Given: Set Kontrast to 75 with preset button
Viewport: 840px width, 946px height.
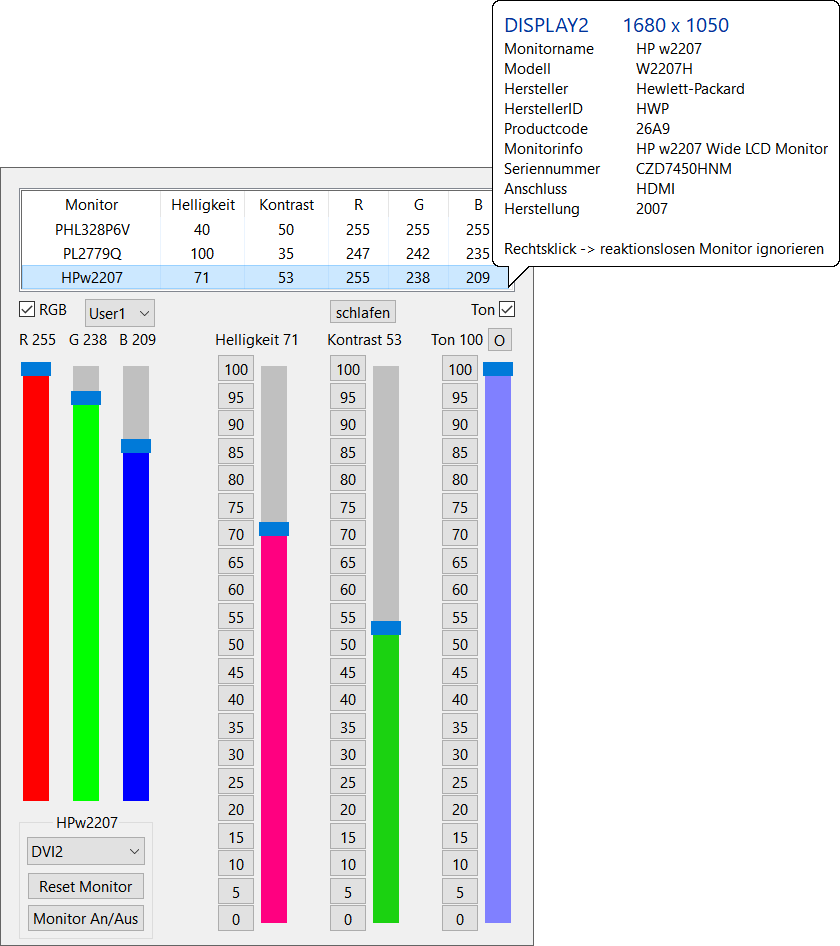Looking at the screenshot, I should tap(348, 507).
